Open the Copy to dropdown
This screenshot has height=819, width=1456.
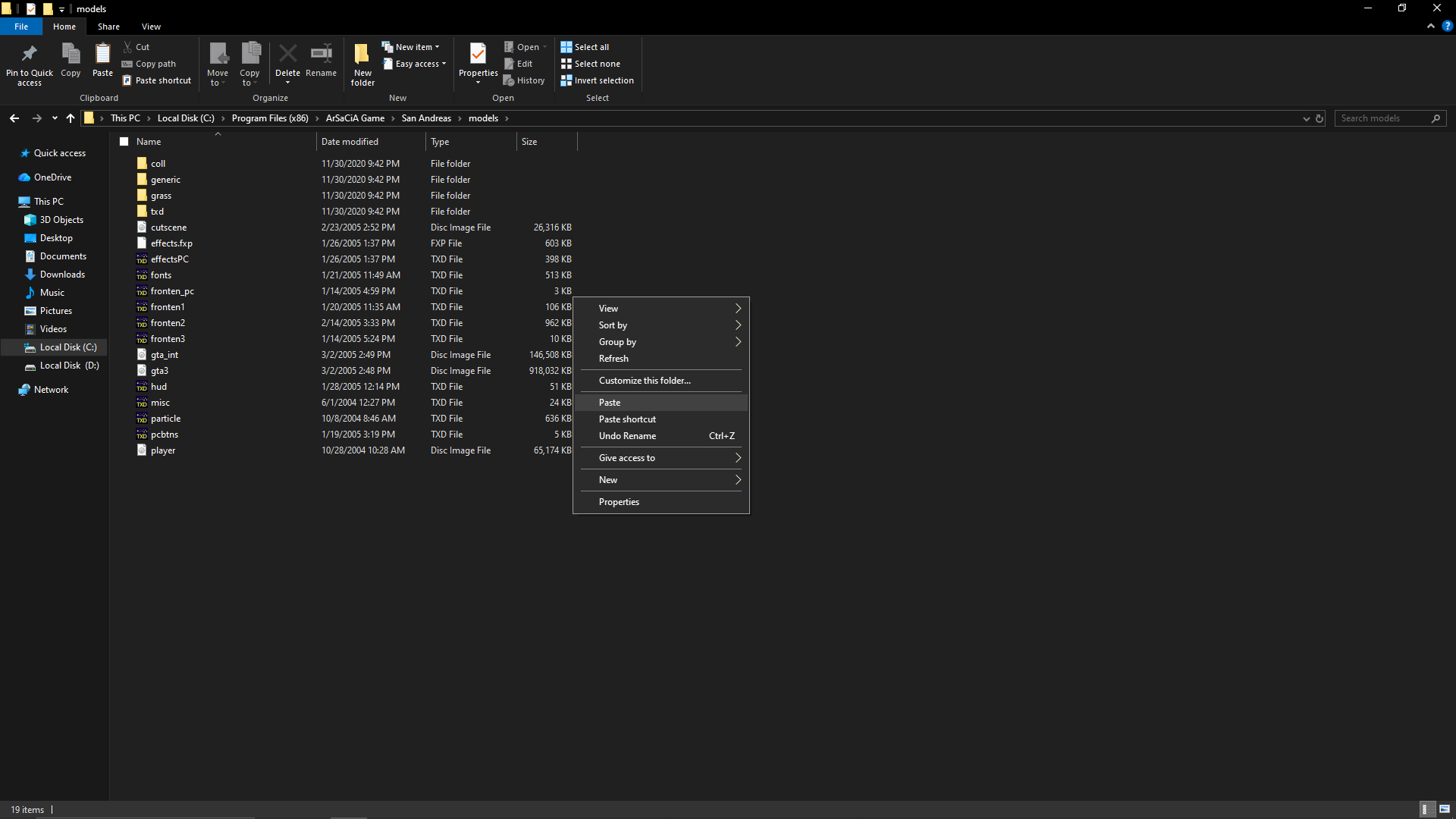pyautogui.click(x=249, y=64)
